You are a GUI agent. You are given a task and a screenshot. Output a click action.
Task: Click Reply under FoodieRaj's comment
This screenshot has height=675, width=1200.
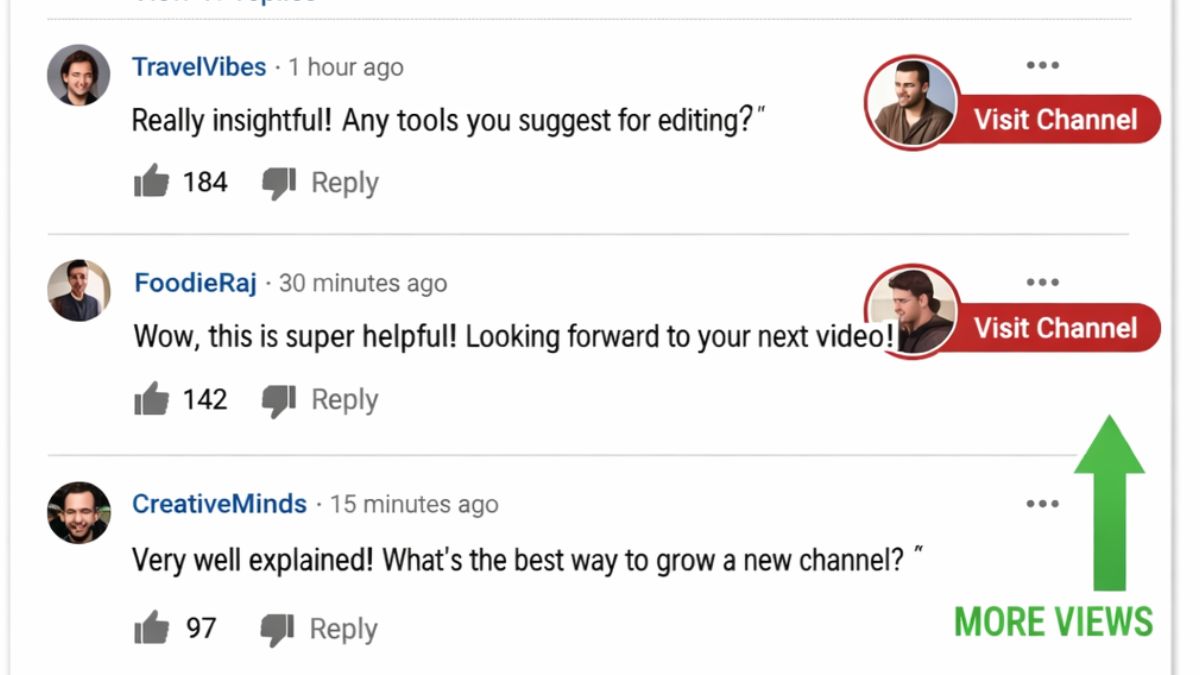[343, 399]
